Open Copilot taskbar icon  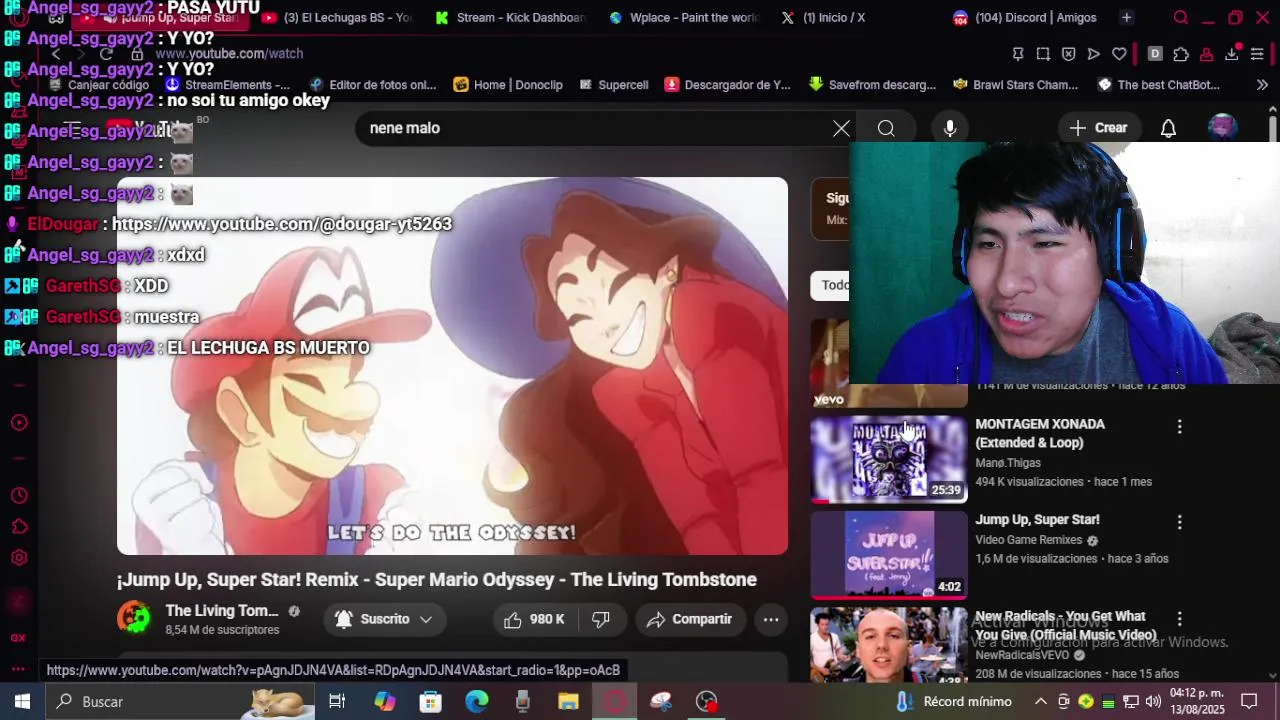click(385, 702)
